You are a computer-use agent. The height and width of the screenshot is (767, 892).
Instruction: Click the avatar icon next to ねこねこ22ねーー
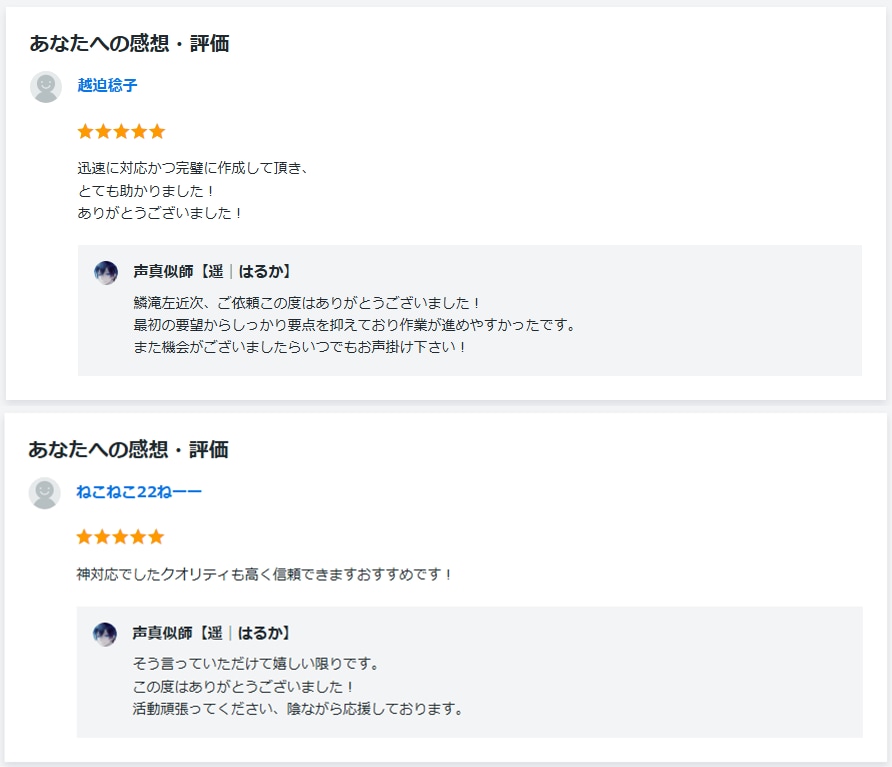44,493
